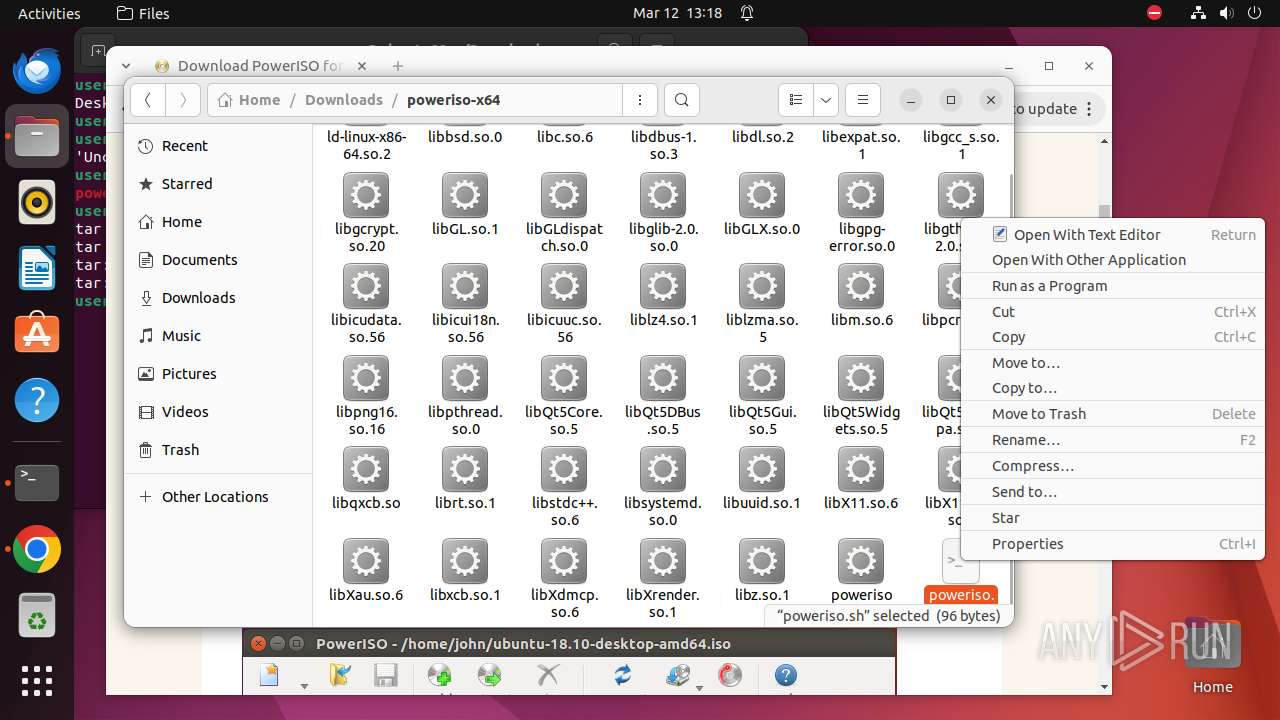1280x720 pixels.
Task: Select the libstdc++.so.6 file
Action: tap(564, 487)
